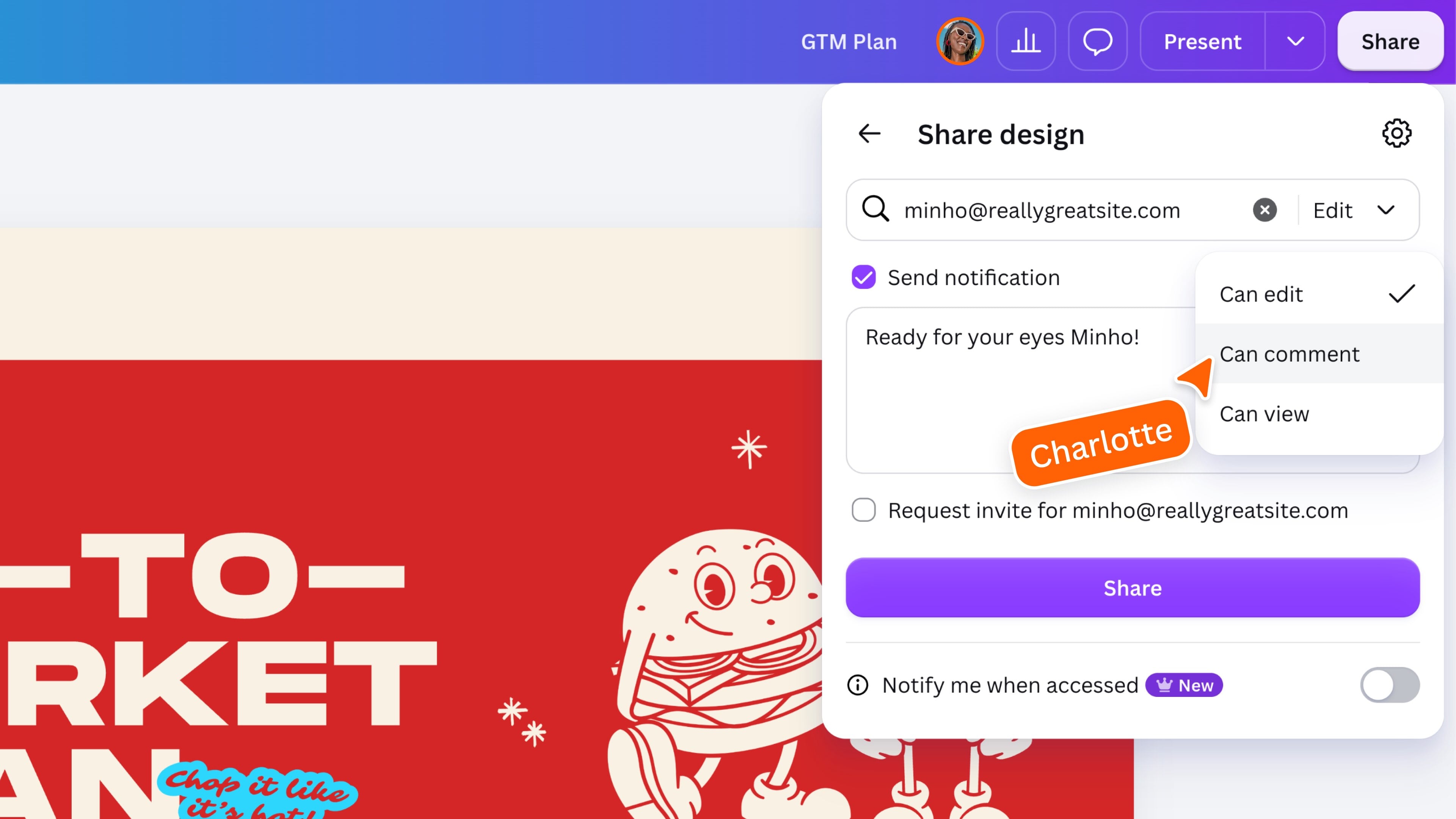Choose the Can comment permission
This screenshot has width=1456, height=819.
tap(1319, 355)
